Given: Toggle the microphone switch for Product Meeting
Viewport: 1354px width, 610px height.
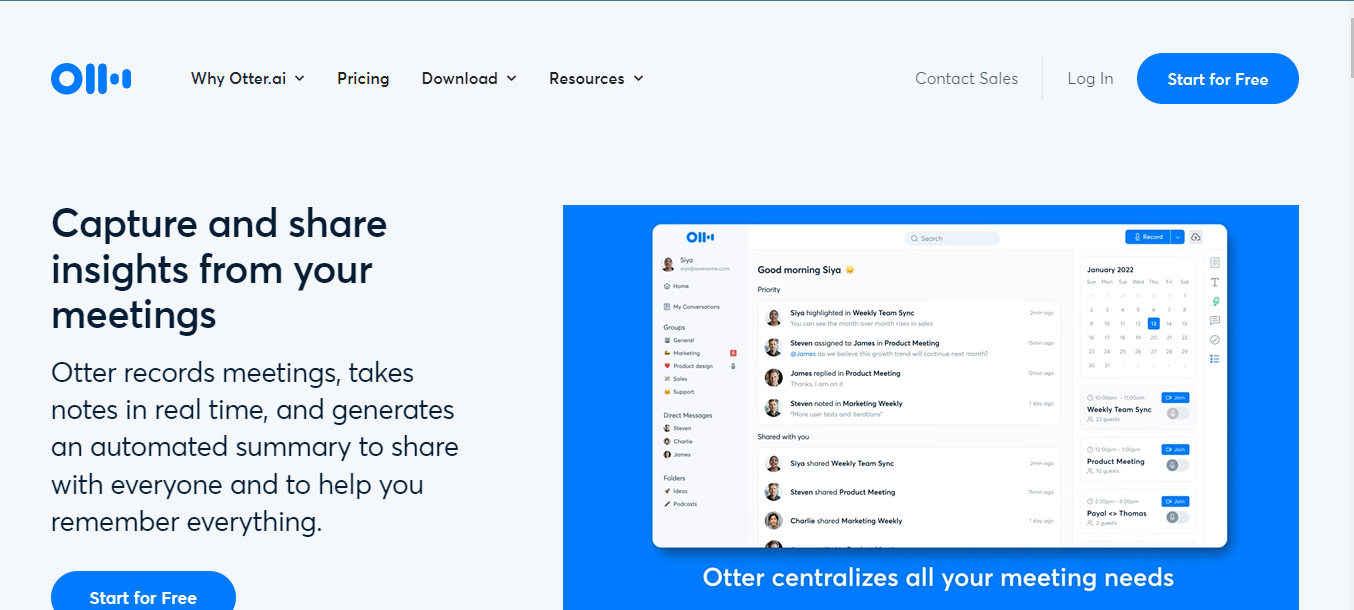Looking at the screenshot, I should (1178, 465).
